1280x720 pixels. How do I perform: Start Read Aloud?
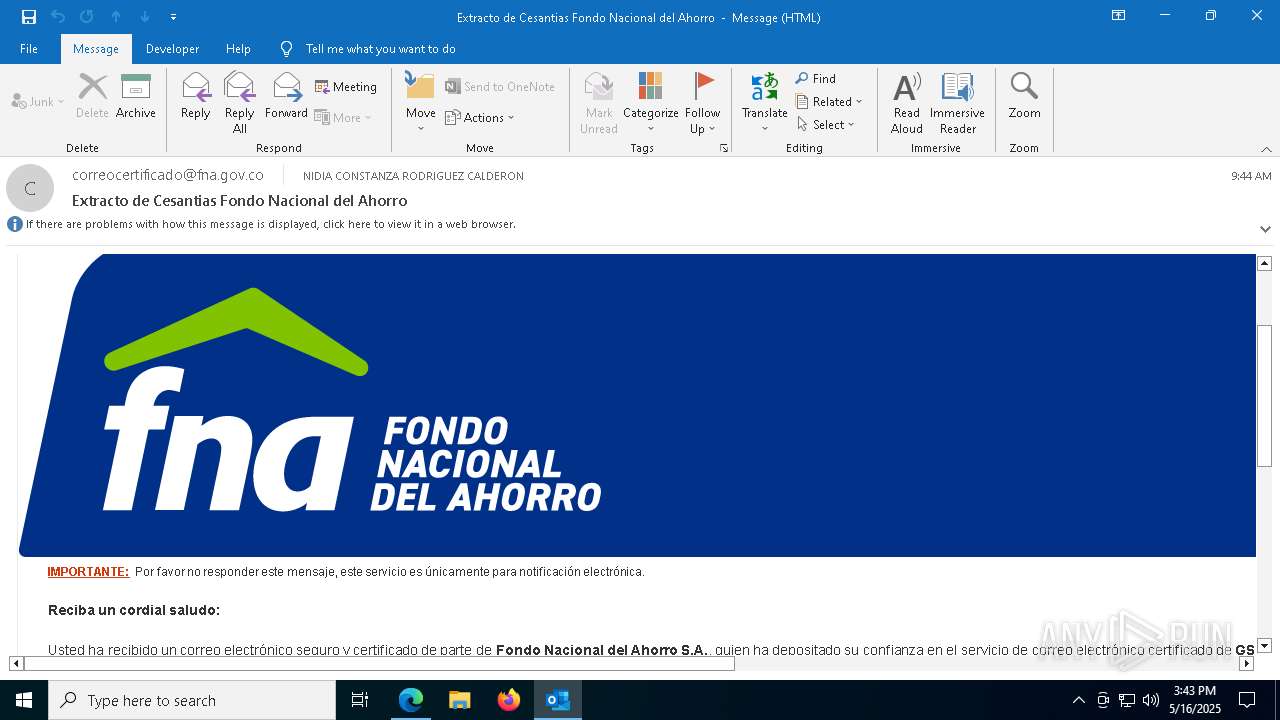pyautogui.click(x=907, y=103)
